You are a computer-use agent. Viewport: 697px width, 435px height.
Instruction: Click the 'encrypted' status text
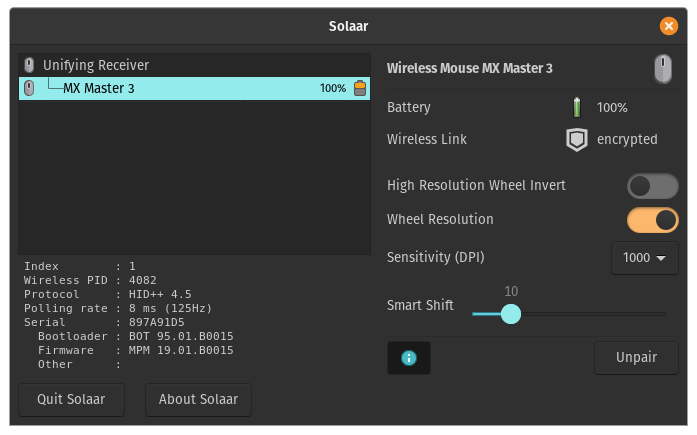627,140
